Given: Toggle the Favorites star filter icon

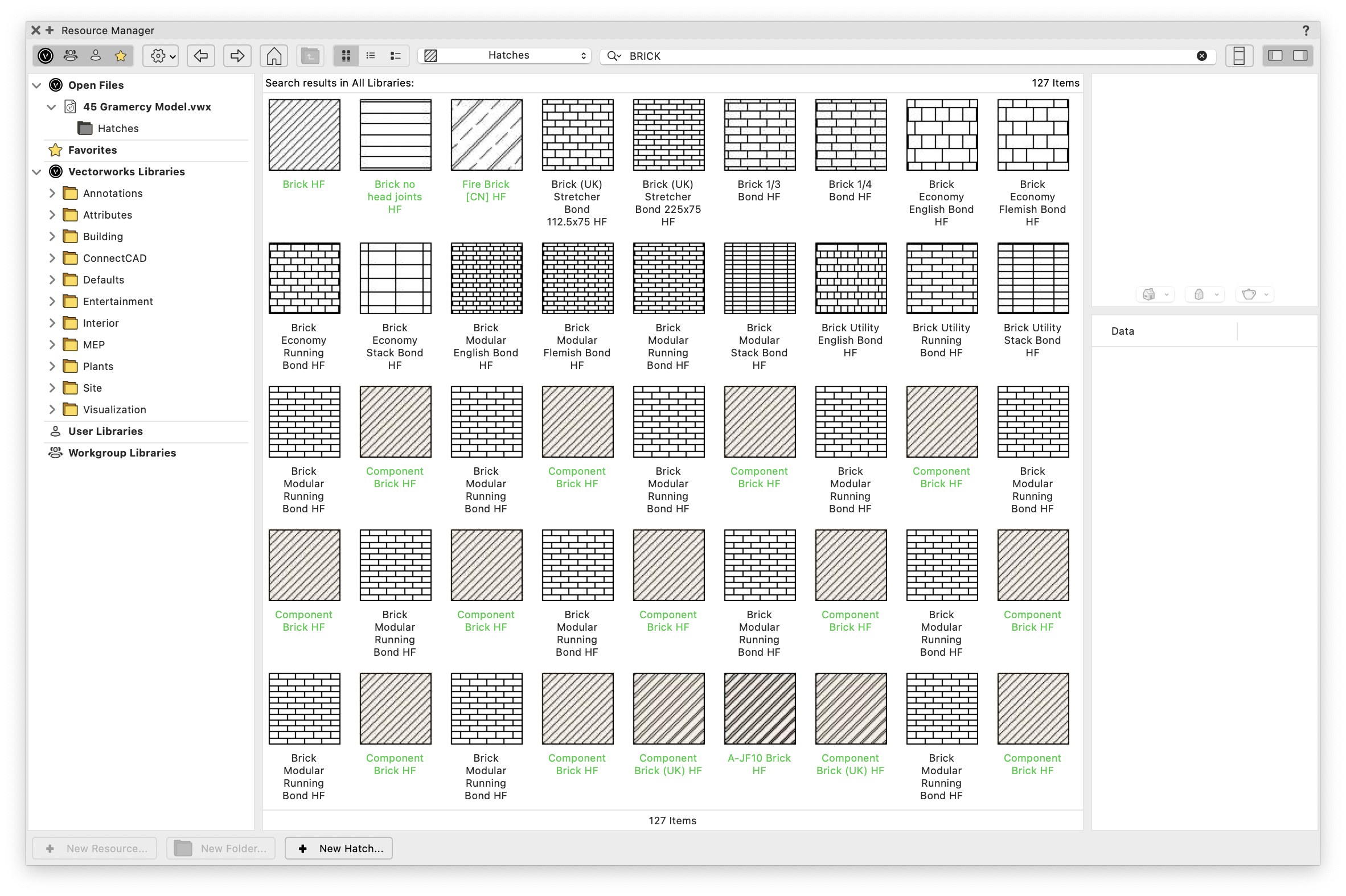Looking at the screenshot, I should (121, 55).
